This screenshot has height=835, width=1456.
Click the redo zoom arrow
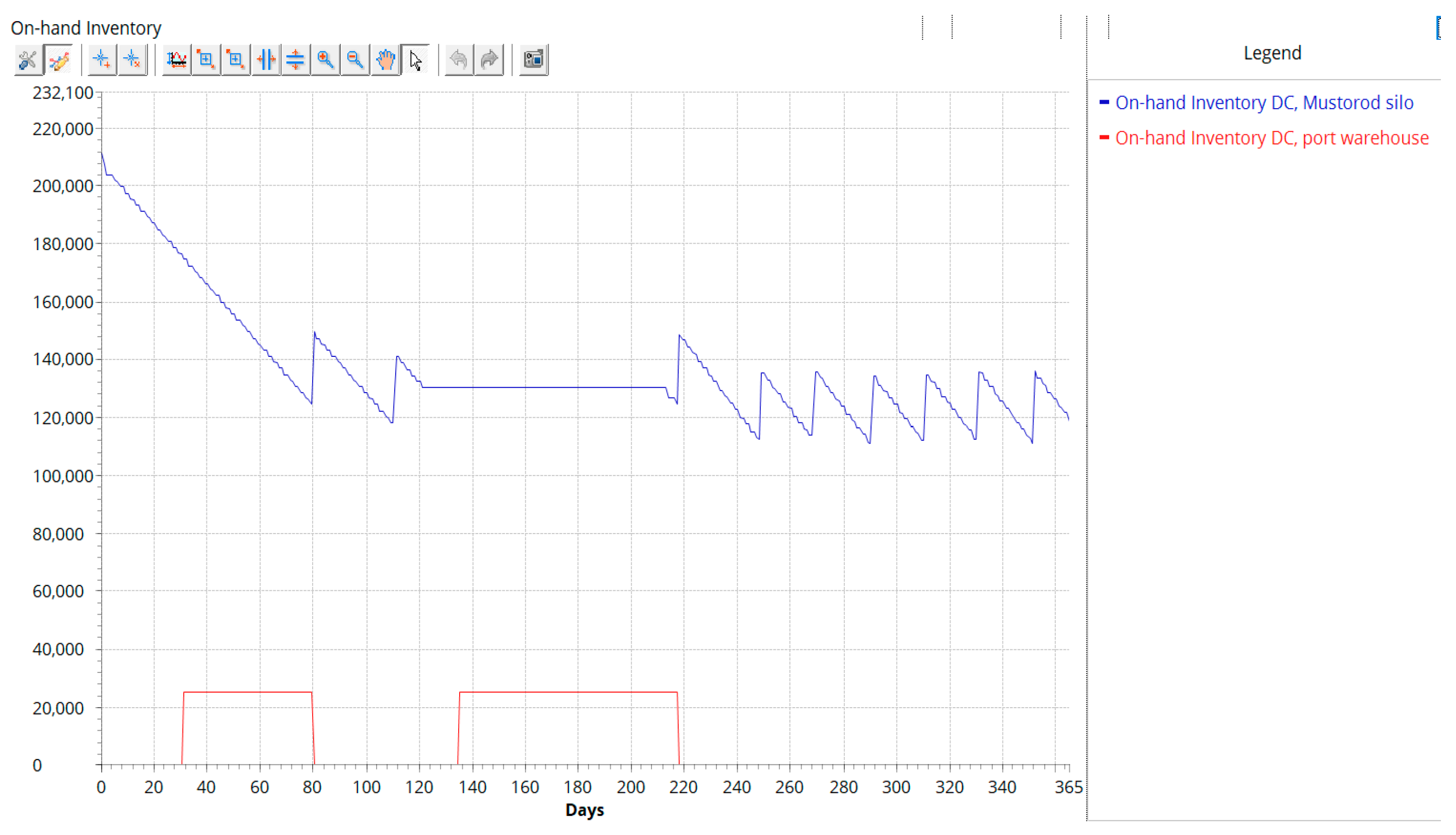point(489,59)
